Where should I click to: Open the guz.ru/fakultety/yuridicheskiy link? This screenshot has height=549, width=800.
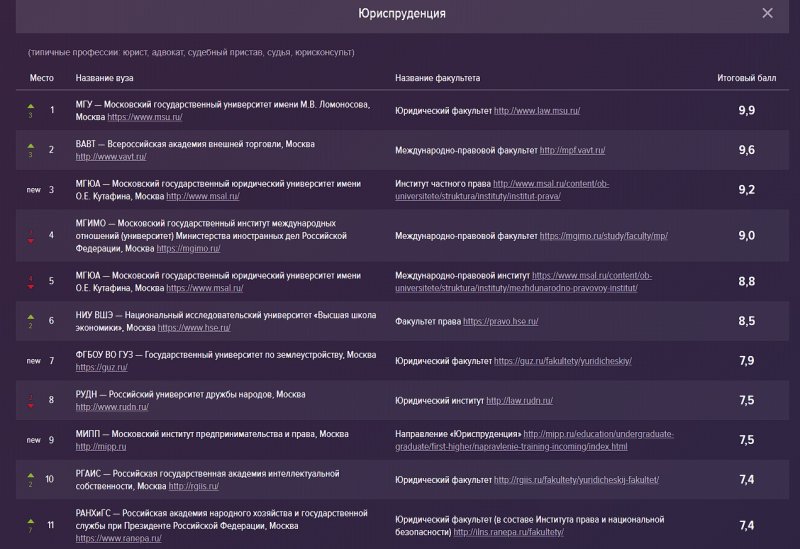pyautogui.click(x=563, y=361)
